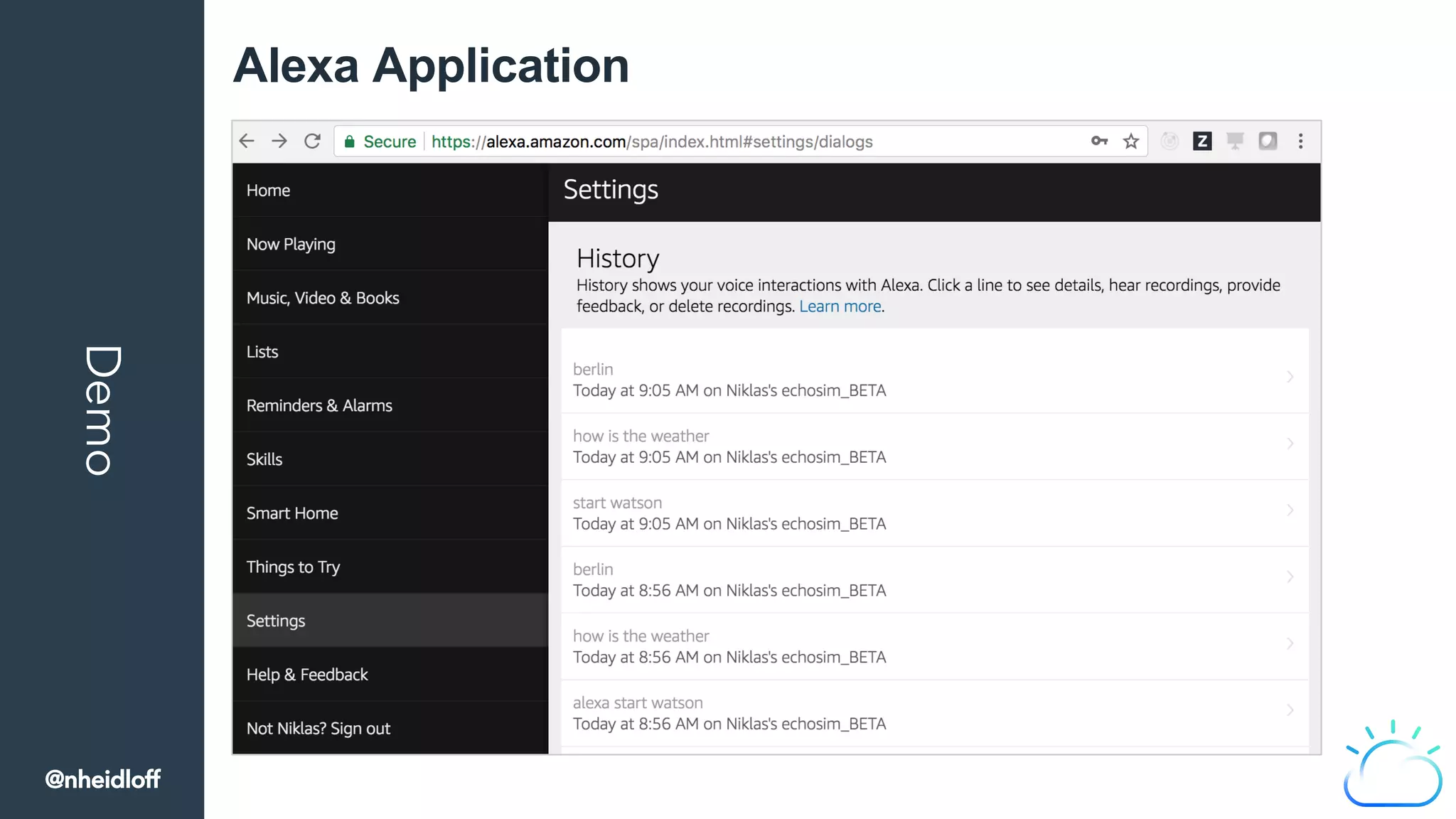1456x819 pixels.
Task: Click the Learn more link
Action: pos(840,306)
